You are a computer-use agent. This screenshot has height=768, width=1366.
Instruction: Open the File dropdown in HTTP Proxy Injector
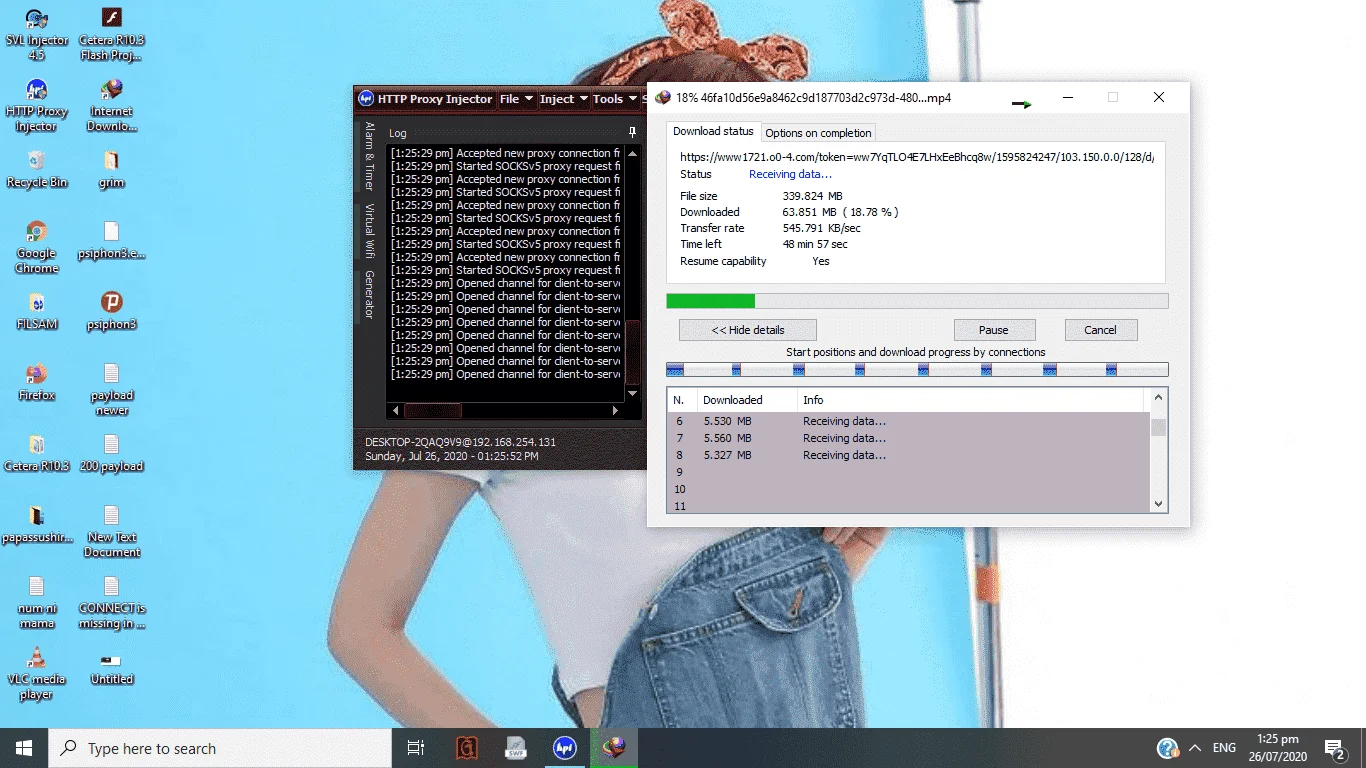point(516,99)
